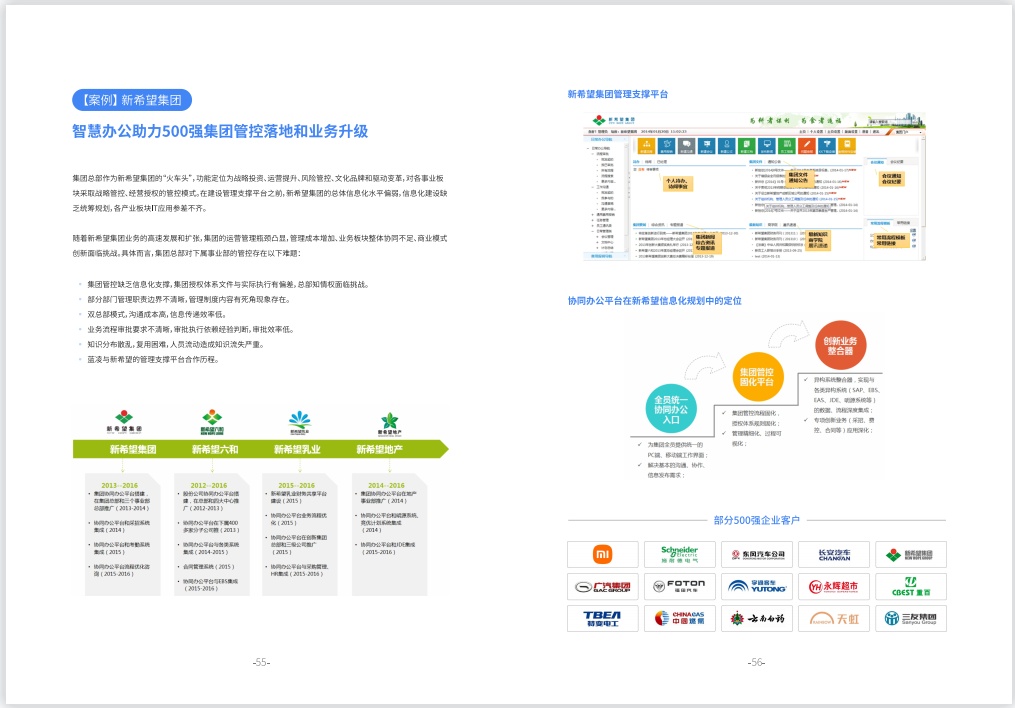Select the bullet beginning 知识分布散乱,复用困难
The width and height of the screenshot is (1015, 708).
pyautogui.click(x=175, y=344)
